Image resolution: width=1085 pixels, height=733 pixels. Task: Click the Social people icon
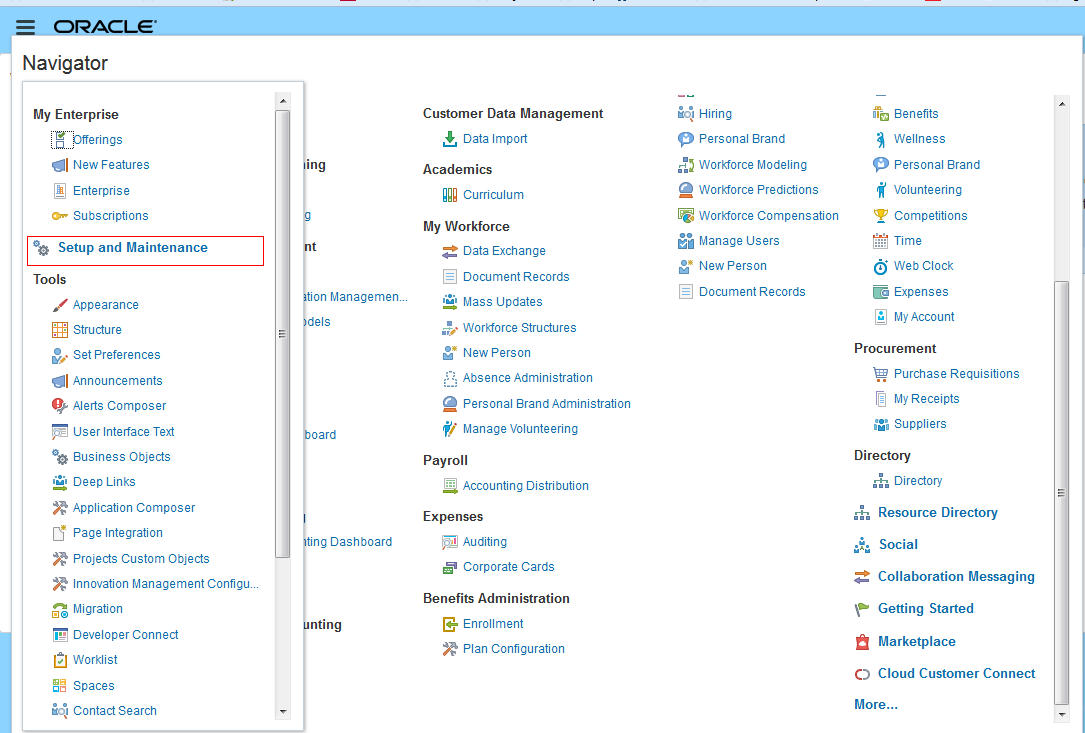(862, 545)
